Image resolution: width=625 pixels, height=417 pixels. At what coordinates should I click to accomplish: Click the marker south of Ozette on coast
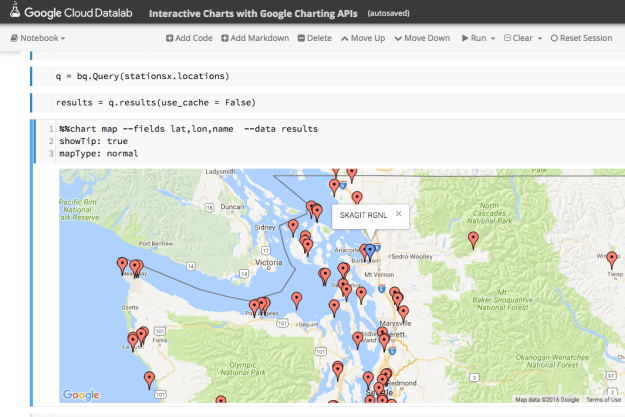(149, 380)
